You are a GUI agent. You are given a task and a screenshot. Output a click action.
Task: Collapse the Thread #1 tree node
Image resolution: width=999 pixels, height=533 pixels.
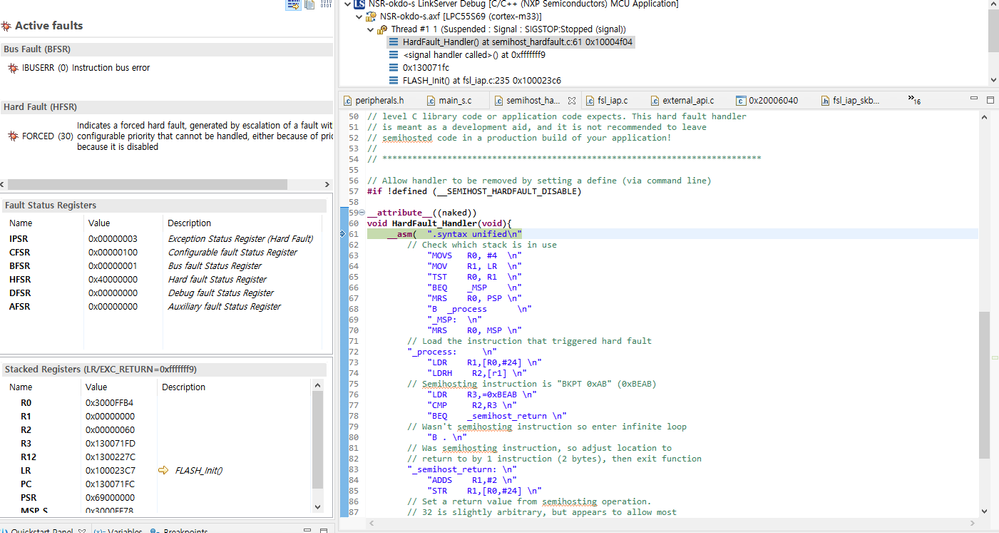(x=371, y=29)
